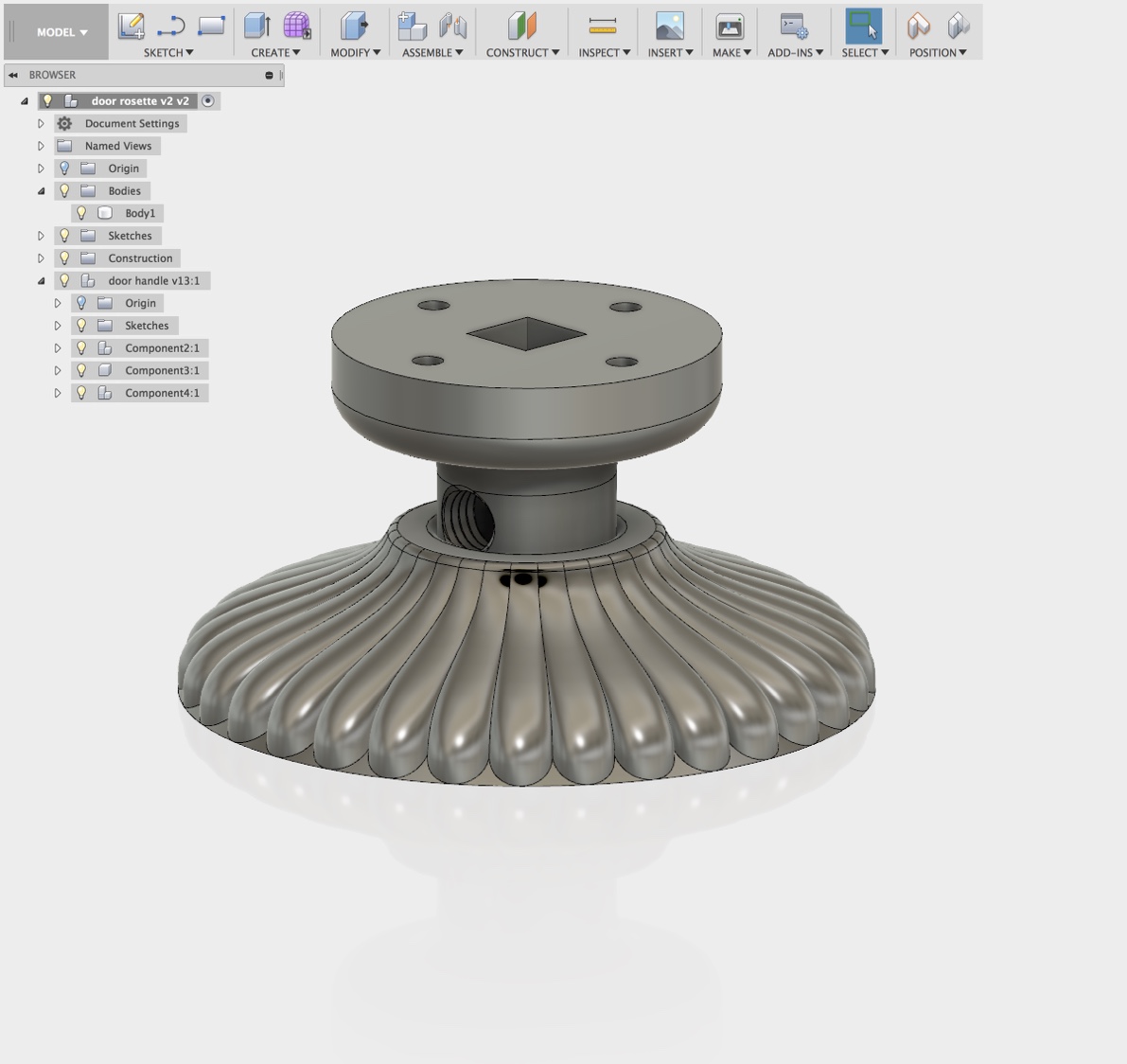Activate the Select tool icon
The height and width of the screenshot is (1064, 1127).
863,27
